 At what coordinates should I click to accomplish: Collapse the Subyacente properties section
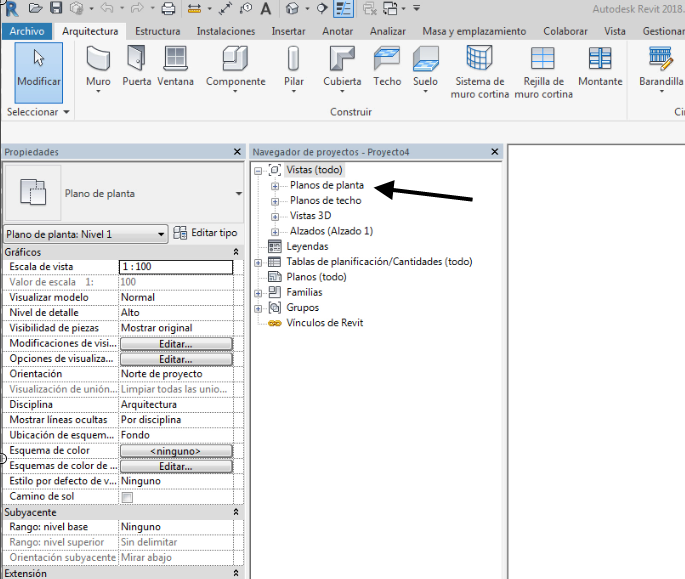coord(236,512)
